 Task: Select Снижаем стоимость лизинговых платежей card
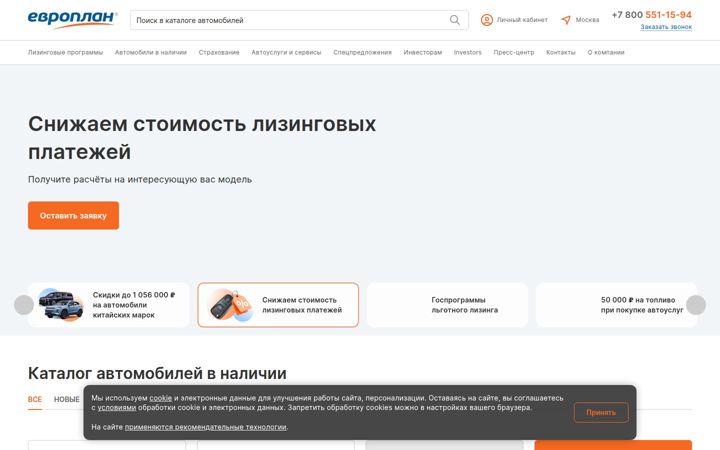[x=278, y=305]
